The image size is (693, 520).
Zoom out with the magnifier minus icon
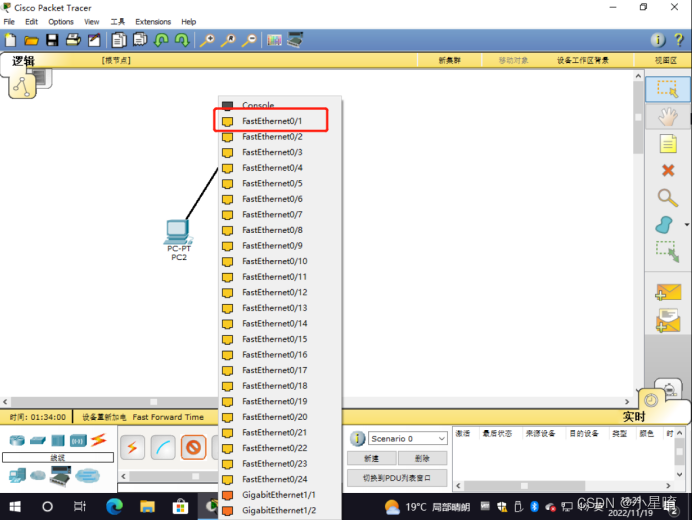click(x=249, y=40)
